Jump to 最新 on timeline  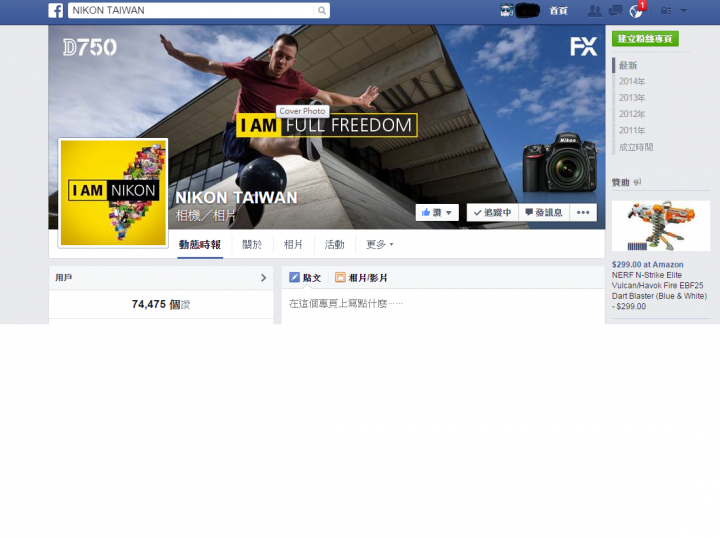pyautogui.click(x=628, y=65)
